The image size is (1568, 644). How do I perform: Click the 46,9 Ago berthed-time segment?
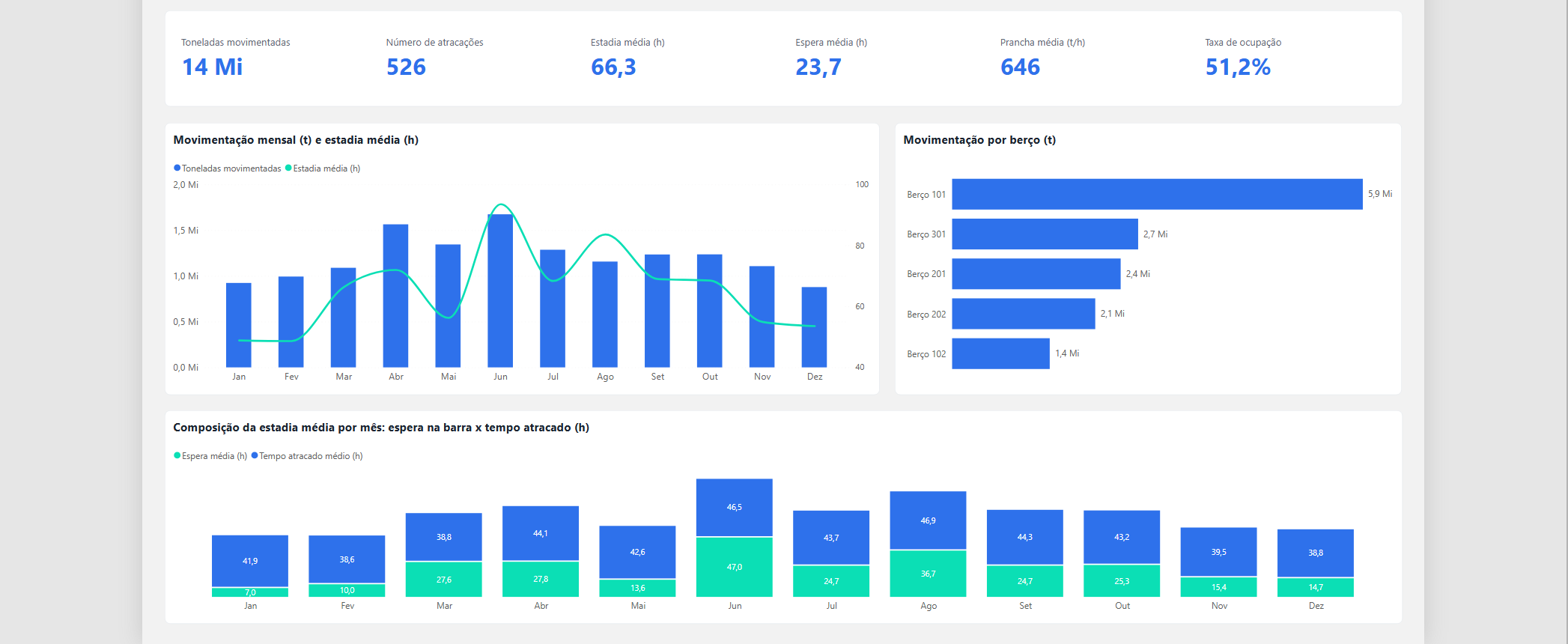pos(928,520)
